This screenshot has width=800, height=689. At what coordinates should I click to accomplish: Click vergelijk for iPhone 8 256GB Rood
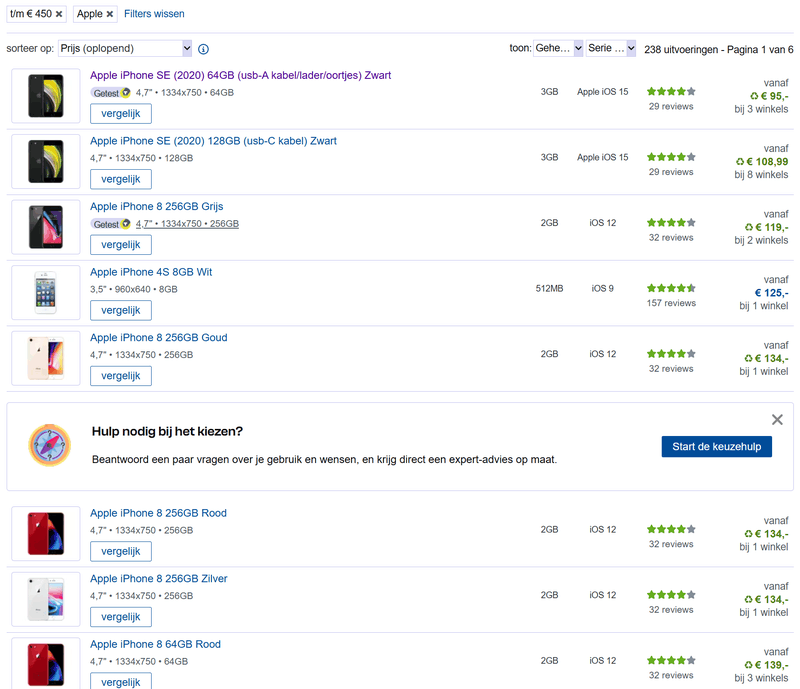(x=121, y=551)
